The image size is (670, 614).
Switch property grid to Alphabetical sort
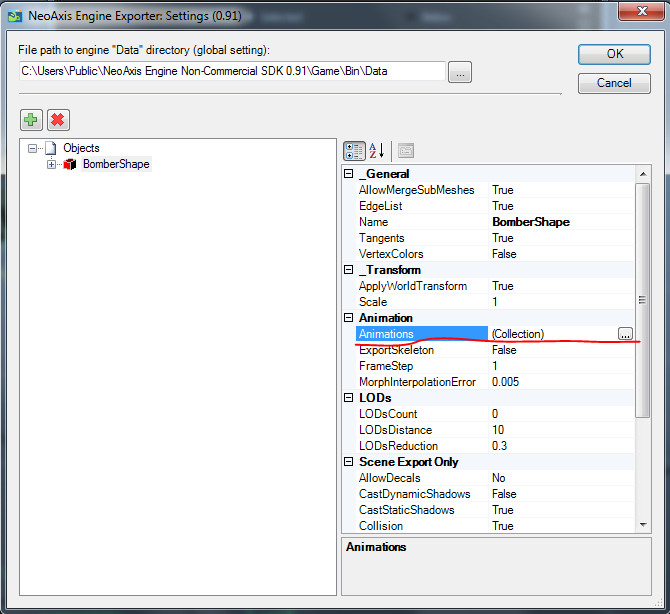click(377, 151)
